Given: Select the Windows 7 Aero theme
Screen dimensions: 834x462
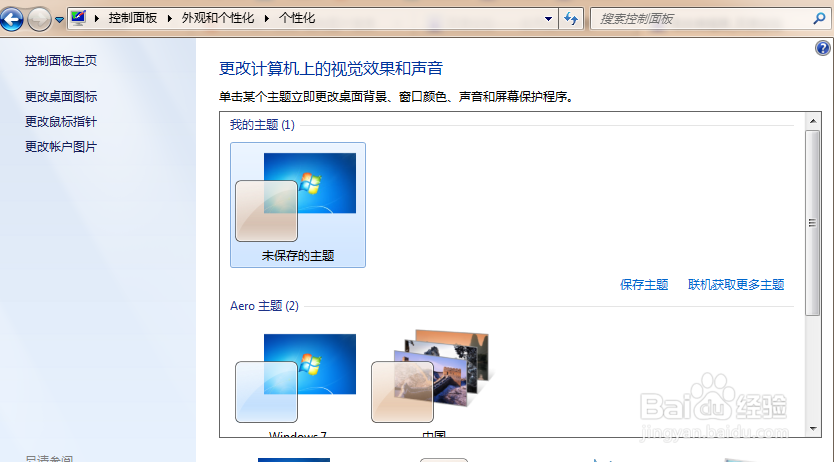Looking at the screenshot, I should point(298,384).
